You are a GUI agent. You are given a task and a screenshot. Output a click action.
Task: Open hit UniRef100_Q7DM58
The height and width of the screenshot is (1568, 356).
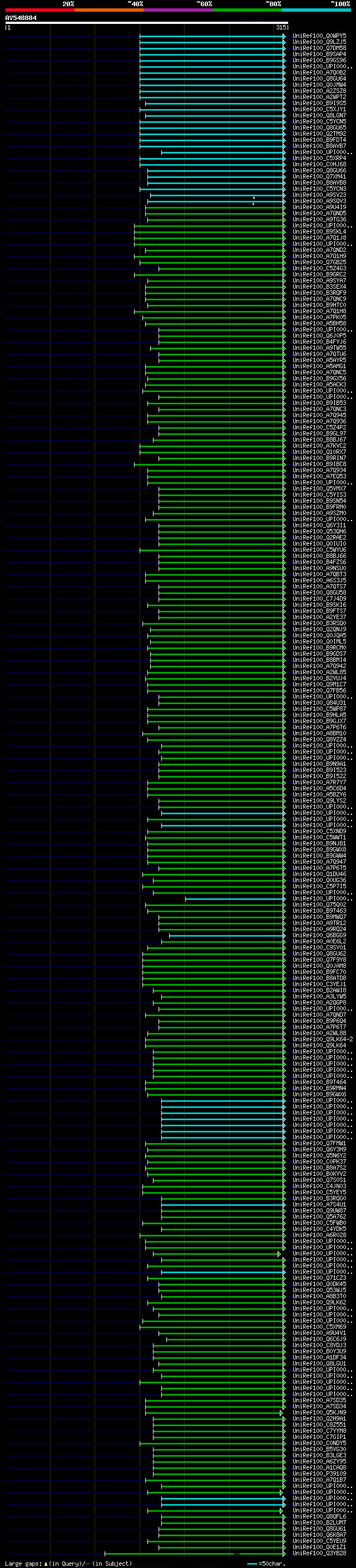pyautogui.click(x=319, y=48)
